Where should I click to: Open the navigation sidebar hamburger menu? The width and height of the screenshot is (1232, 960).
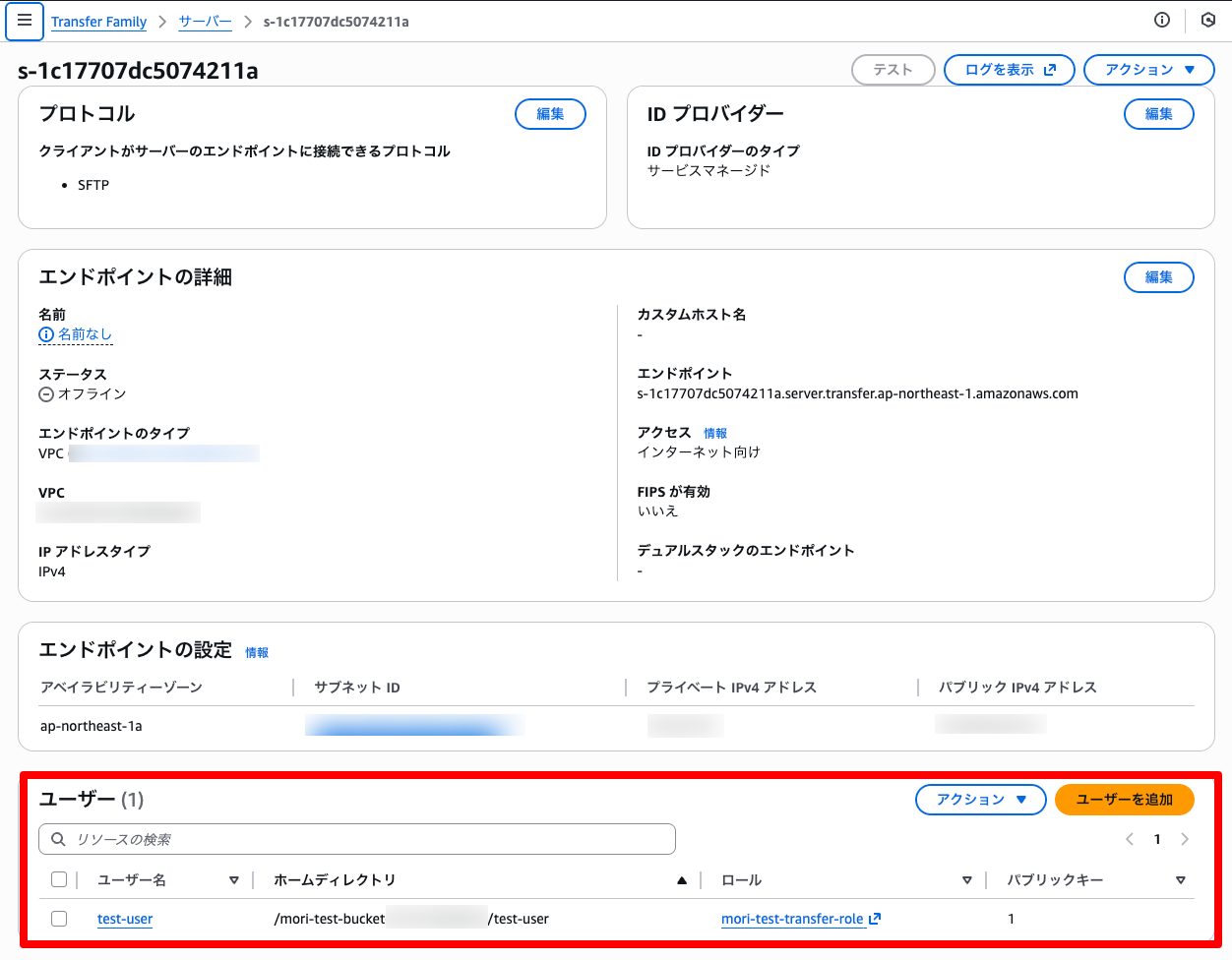tap(25, 21)
